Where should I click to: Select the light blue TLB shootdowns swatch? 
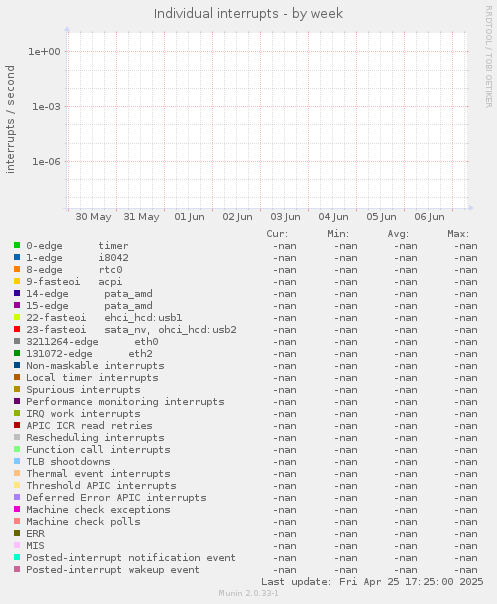[x=17, y=461]
